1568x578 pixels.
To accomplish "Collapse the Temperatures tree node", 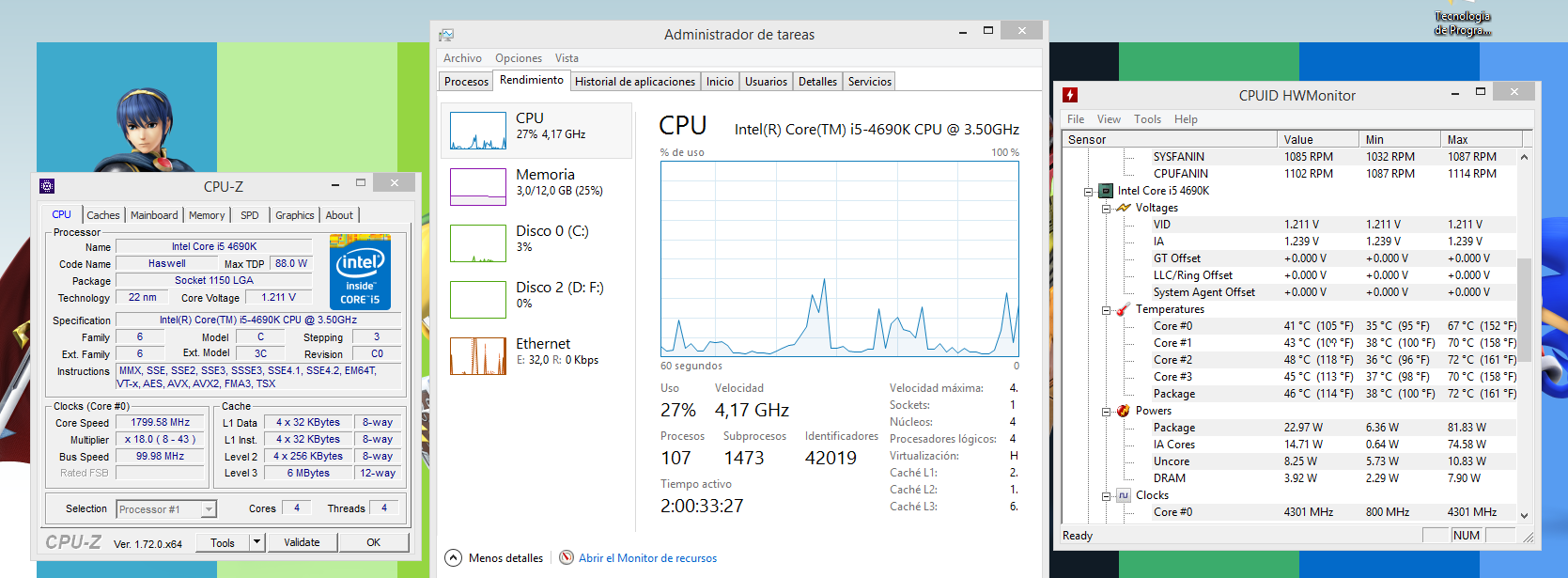I will (x=1107, y=310).
